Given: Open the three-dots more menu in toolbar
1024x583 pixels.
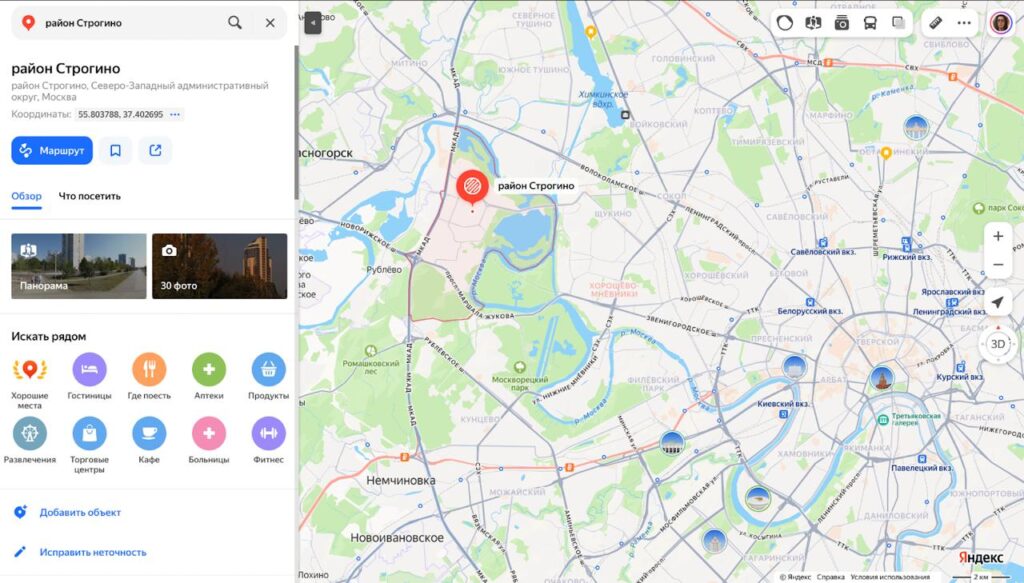Looking at the screenshot, I should [x=964, y=23].
